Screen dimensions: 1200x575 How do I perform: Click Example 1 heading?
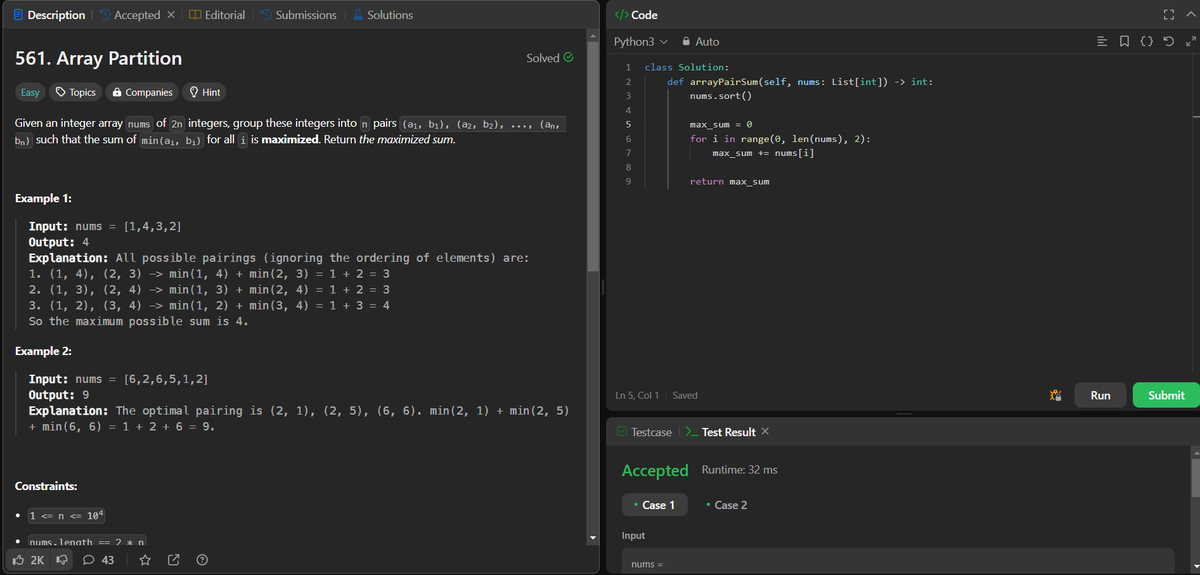point(43,199)
